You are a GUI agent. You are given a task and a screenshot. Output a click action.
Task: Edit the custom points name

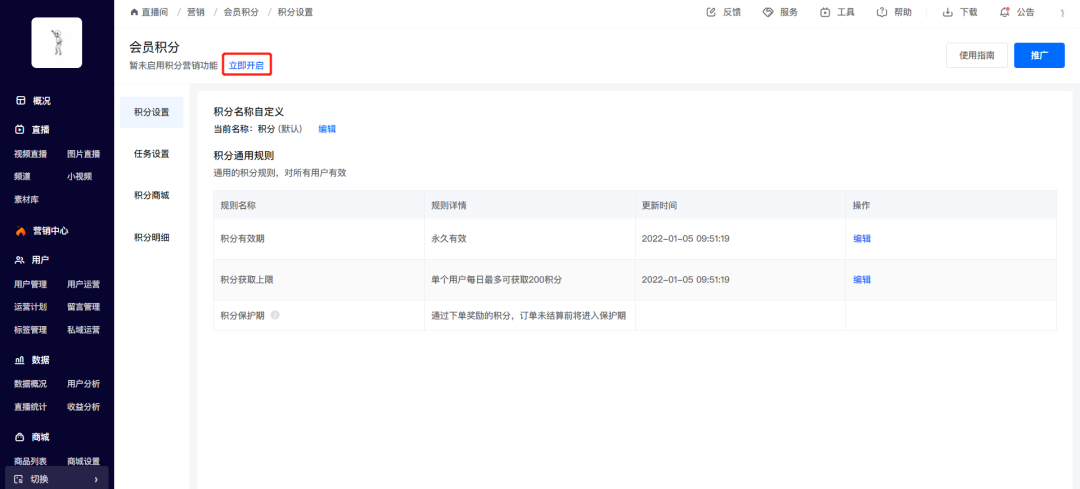point(327,129)
